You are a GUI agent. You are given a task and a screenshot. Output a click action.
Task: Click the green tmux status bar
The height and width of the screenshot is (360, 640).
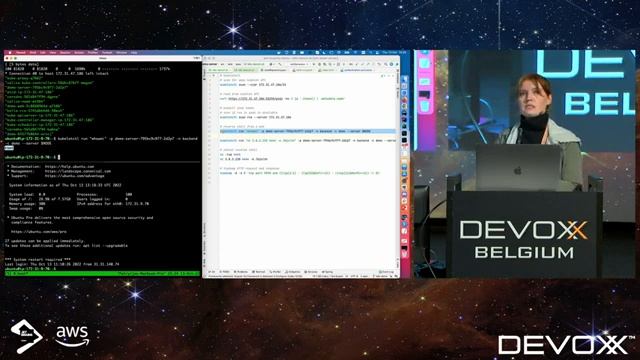102,273
